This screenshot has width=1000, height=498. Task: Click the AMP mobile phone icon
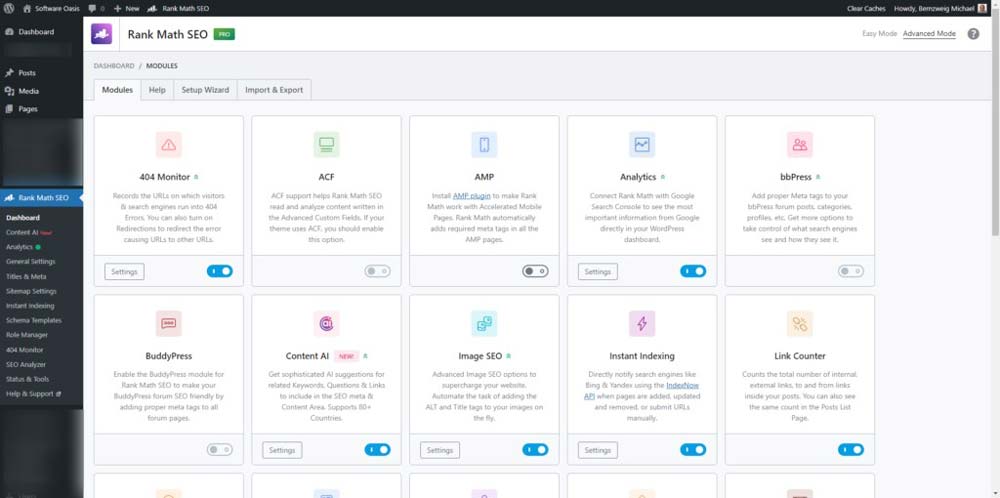484,145
